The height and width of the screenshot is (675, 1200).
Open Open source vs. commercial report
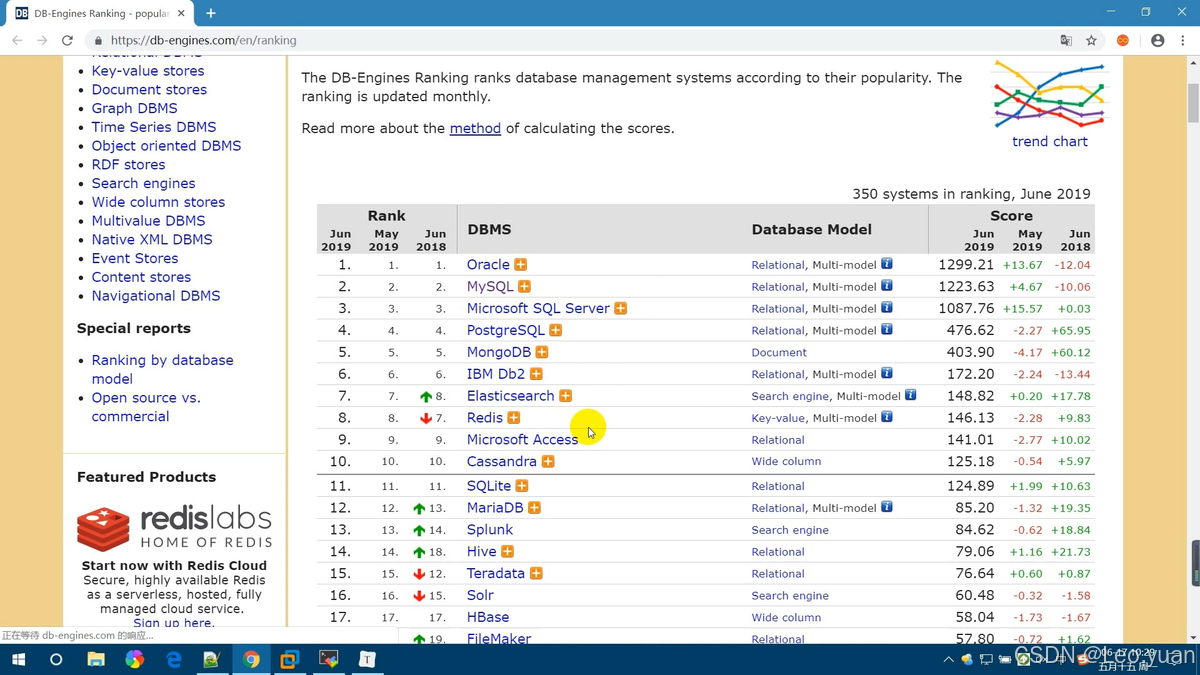point(146,407)
